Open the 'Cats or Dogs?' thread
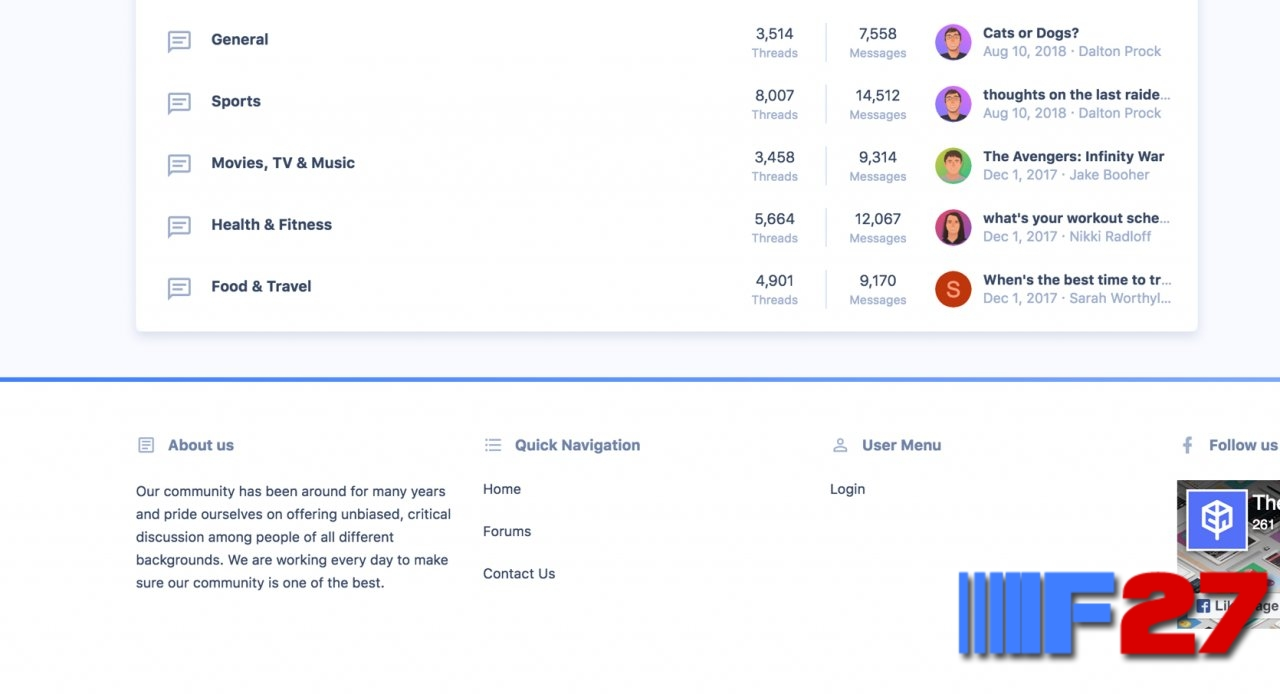 pyautogui.click(x=1031, y=33)
